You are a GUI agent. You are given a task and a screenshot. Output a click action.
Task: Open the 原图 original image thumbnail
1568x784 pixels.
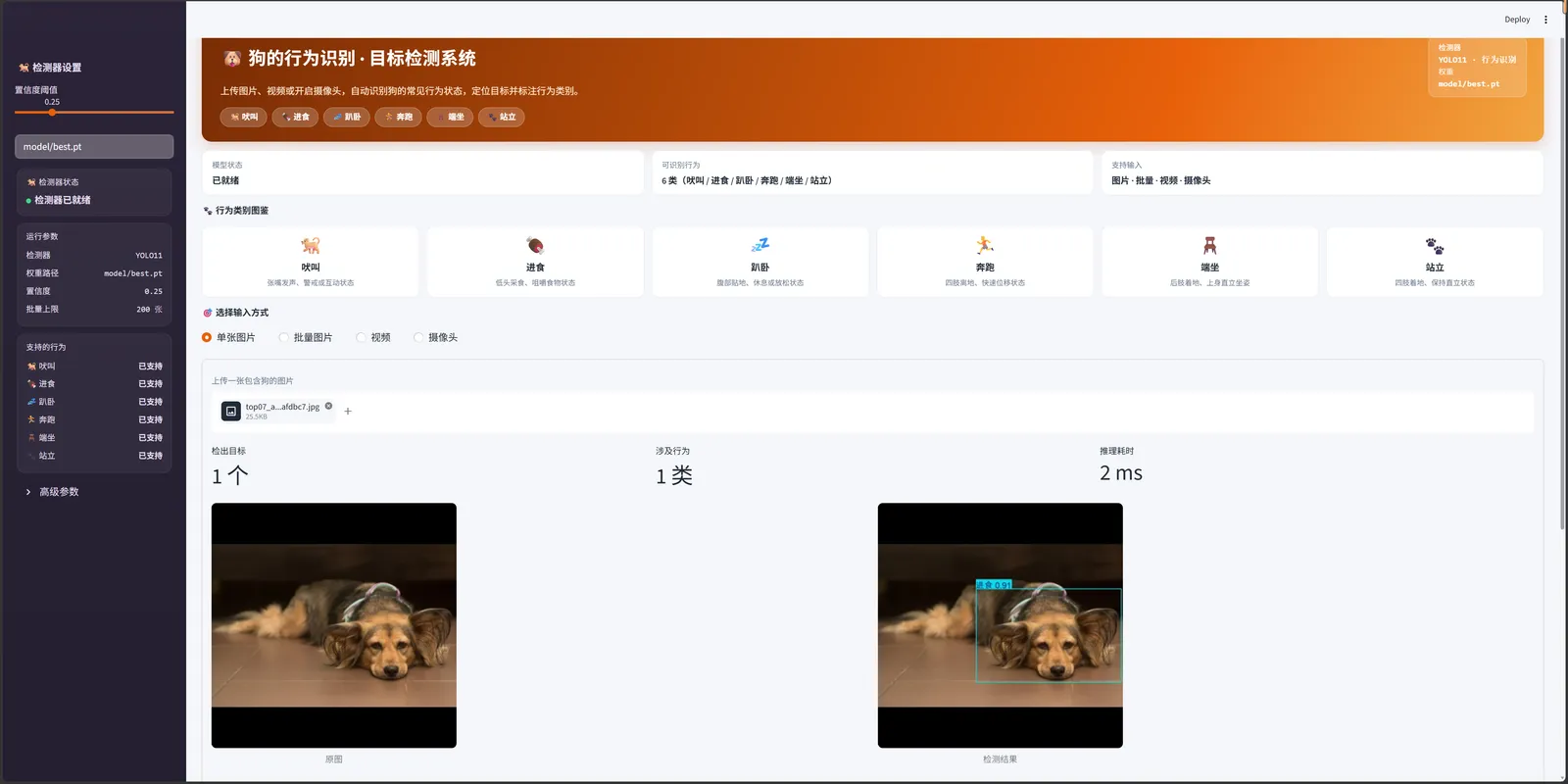click(334, 625)
